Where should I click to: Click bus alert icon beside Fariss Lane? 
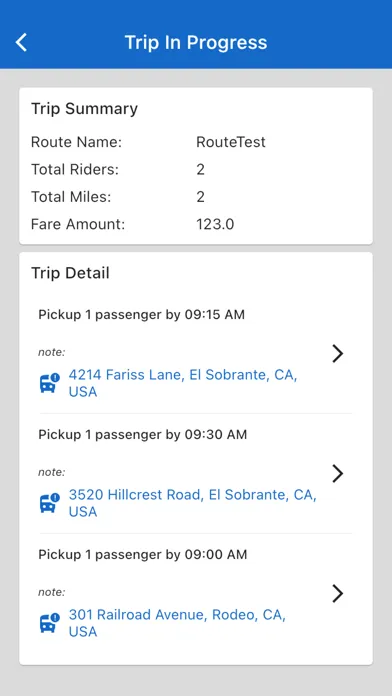click(49, 383)
